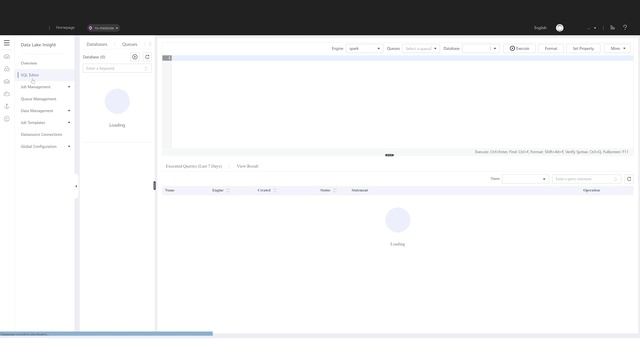This screenshot has width=640, height=360.
Task: Switch to the Databases tab
Action: coord(97,44)
